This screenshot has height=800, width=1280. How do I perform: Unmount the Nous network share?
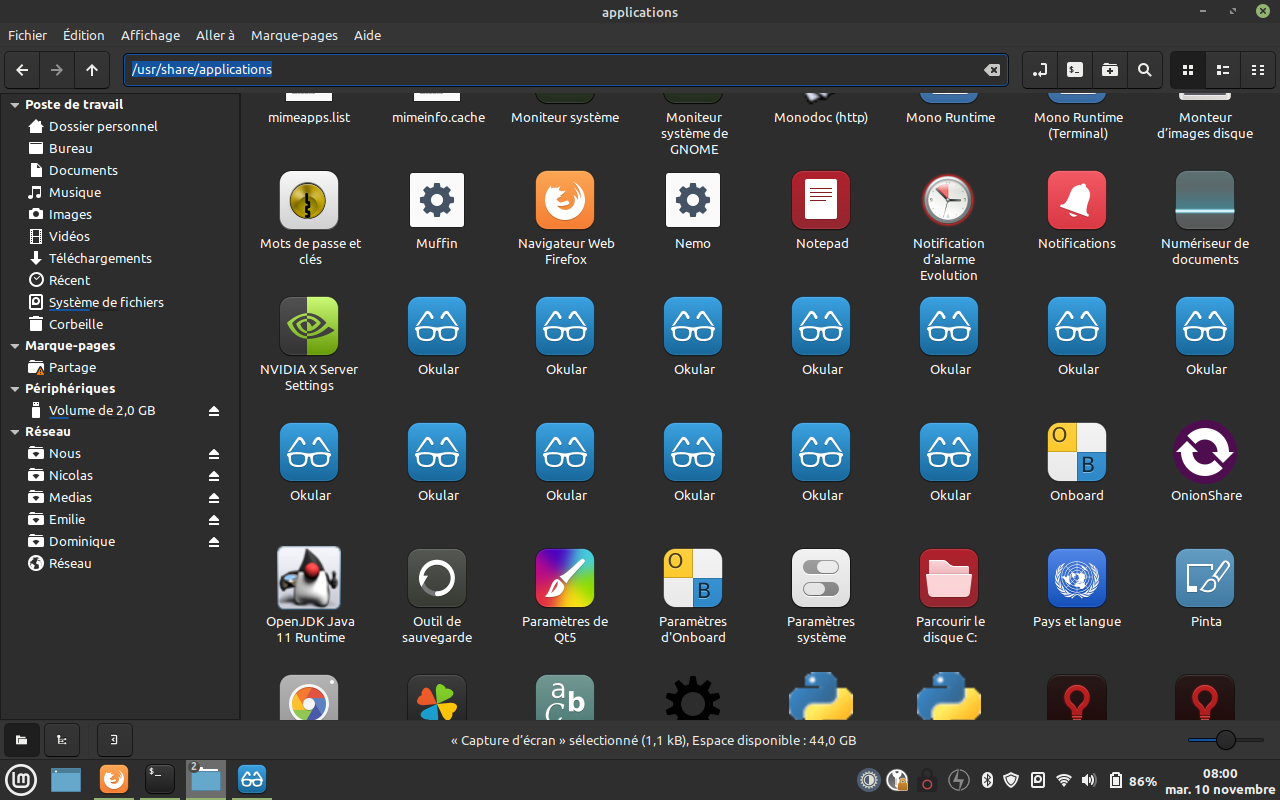213,454
